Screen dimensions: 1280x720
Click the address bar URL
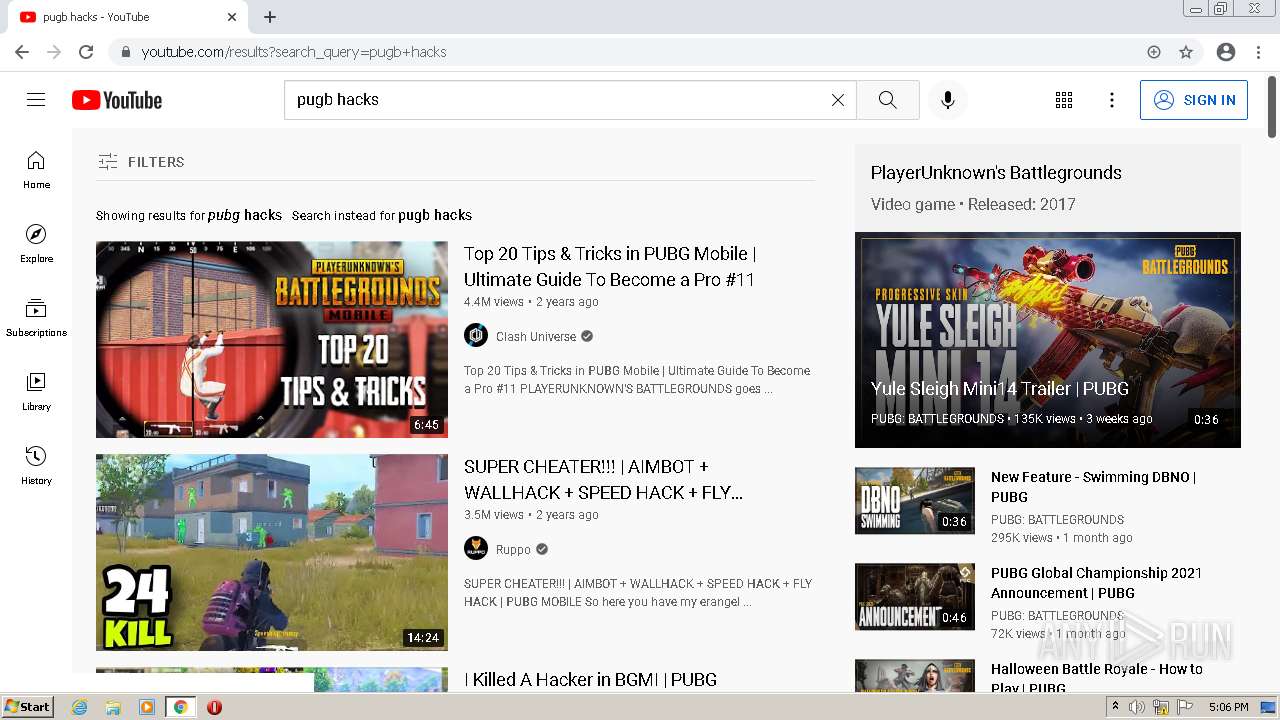[294, 52]
